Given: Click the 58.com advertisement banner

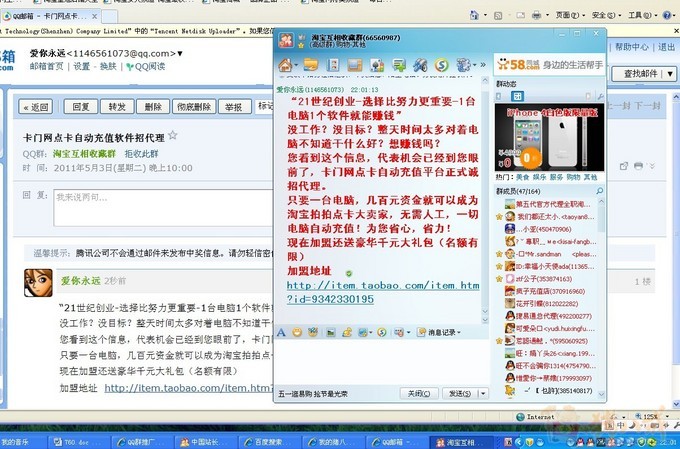Looking at the screenshot, I should (549, 65).
